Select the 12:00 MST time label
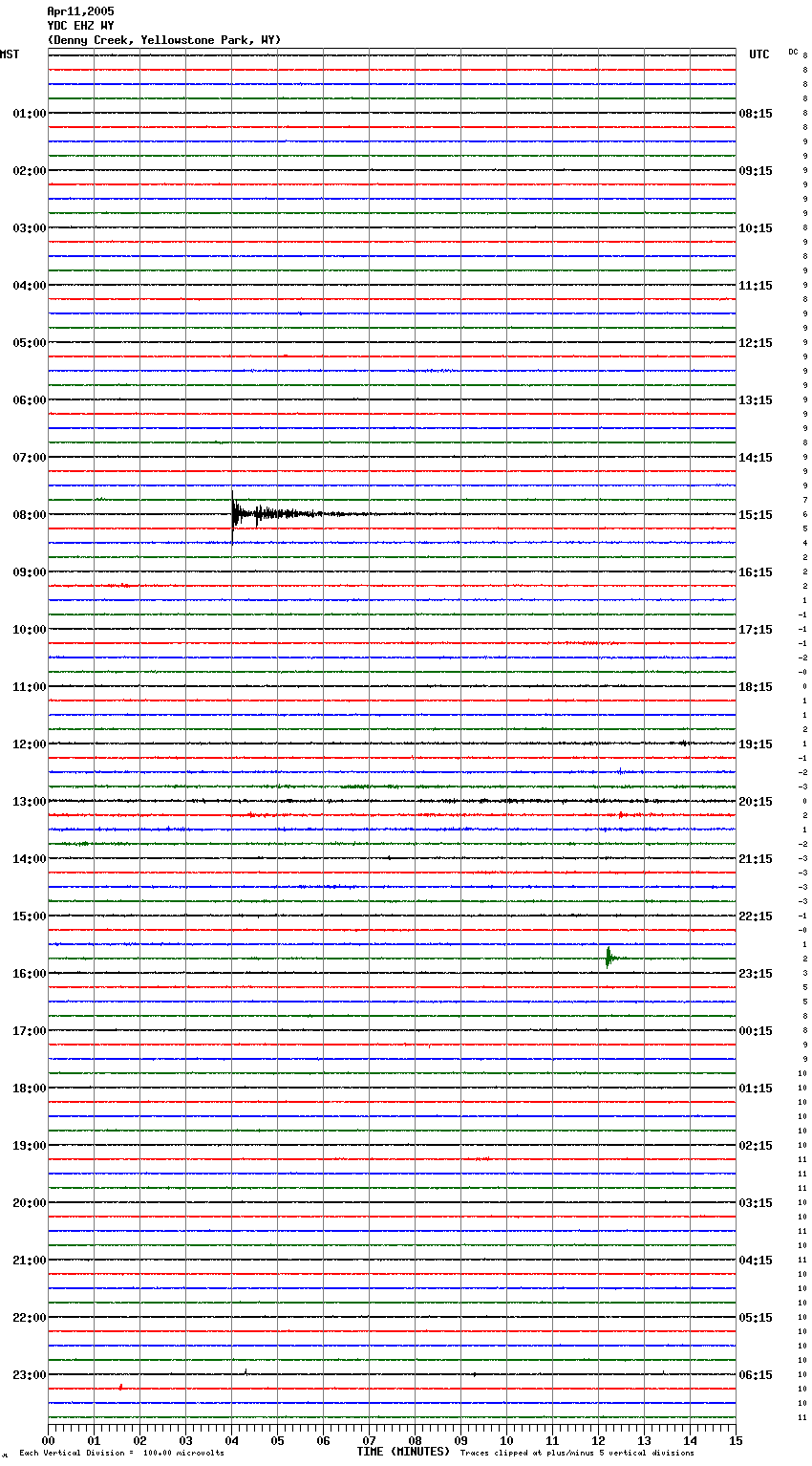Viewport: 812px width, 1466px height. tap(29, 744)
